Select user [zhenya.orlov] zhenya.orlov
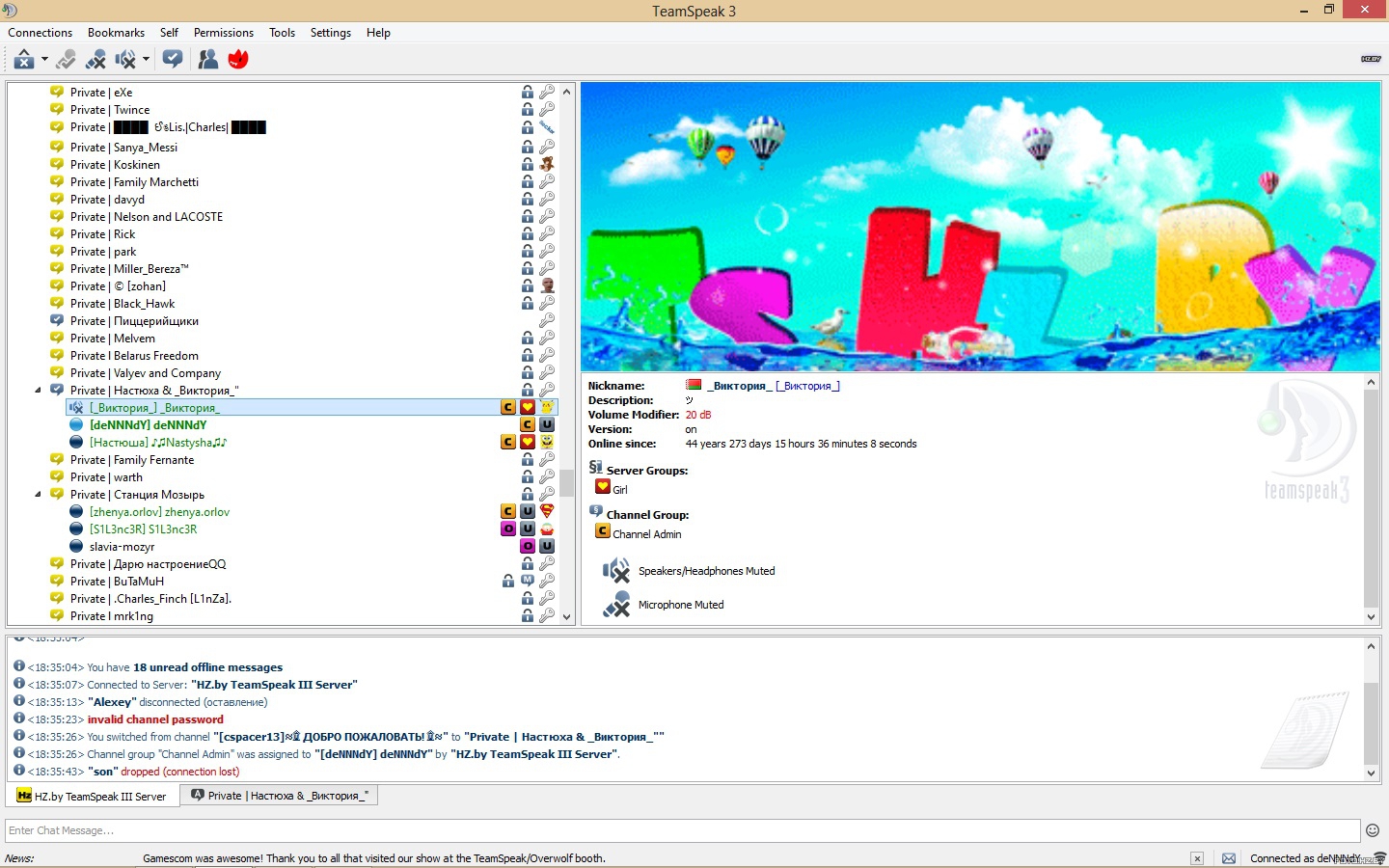Screen dimensions: 1389x868 click(159, 512)
